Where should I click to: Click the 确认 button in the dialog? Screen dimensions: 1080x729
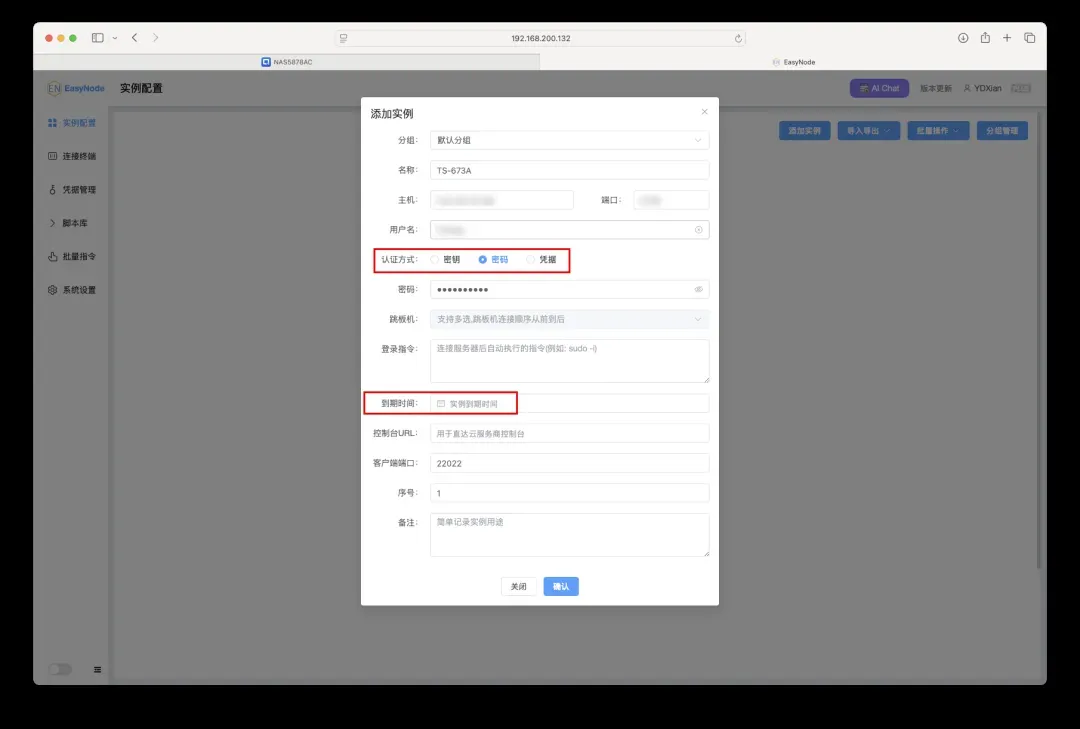click(561, 587)
